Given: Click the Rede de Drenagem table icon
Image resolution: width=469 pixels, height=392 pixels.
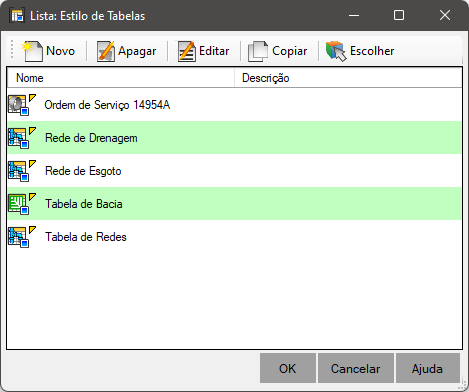Looking at the screenshot, I should [x=22, y=138].
